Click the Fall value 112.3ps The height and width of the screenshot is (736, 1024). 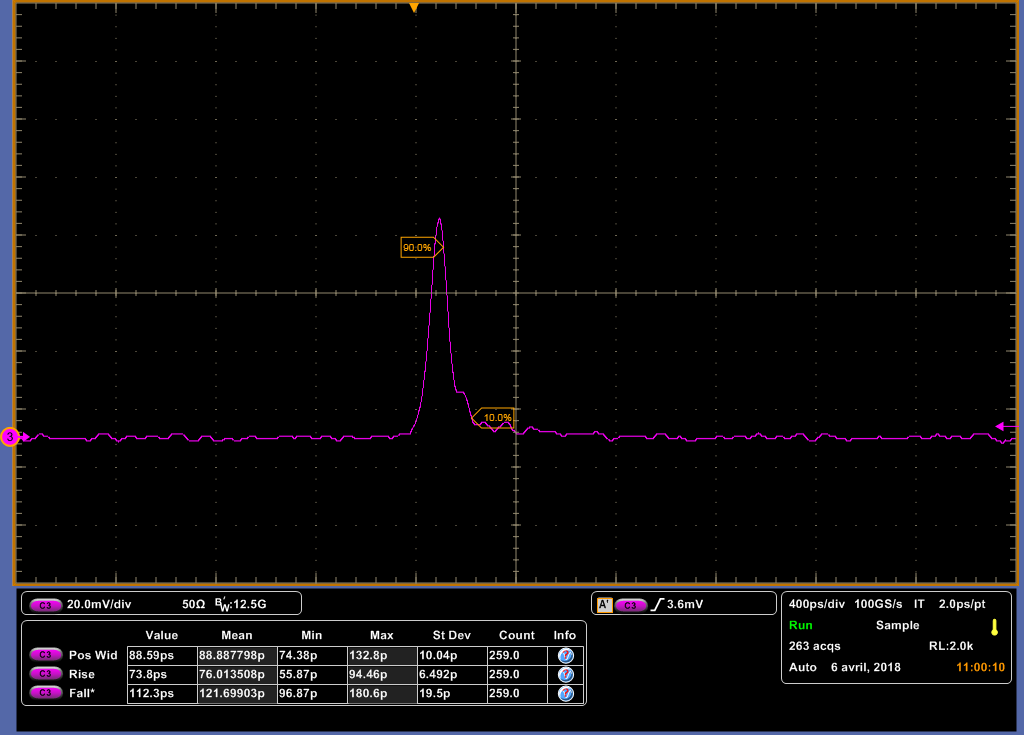(x=162, y=694)
